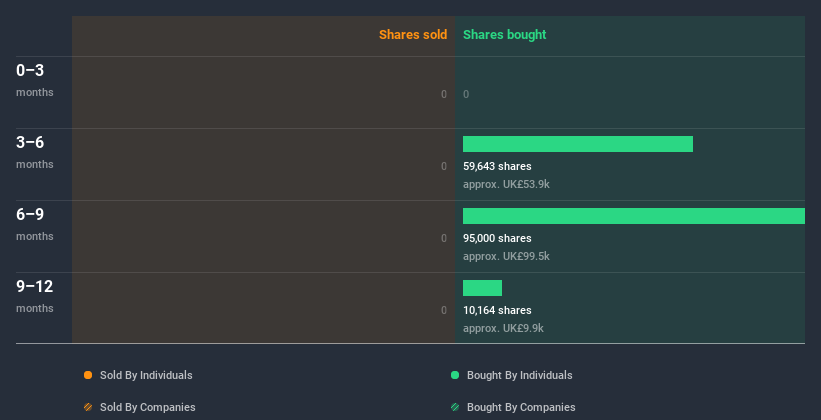The image size is (821, 420).
Task: Click the 6–9 months row label
Action: (35, 224)
